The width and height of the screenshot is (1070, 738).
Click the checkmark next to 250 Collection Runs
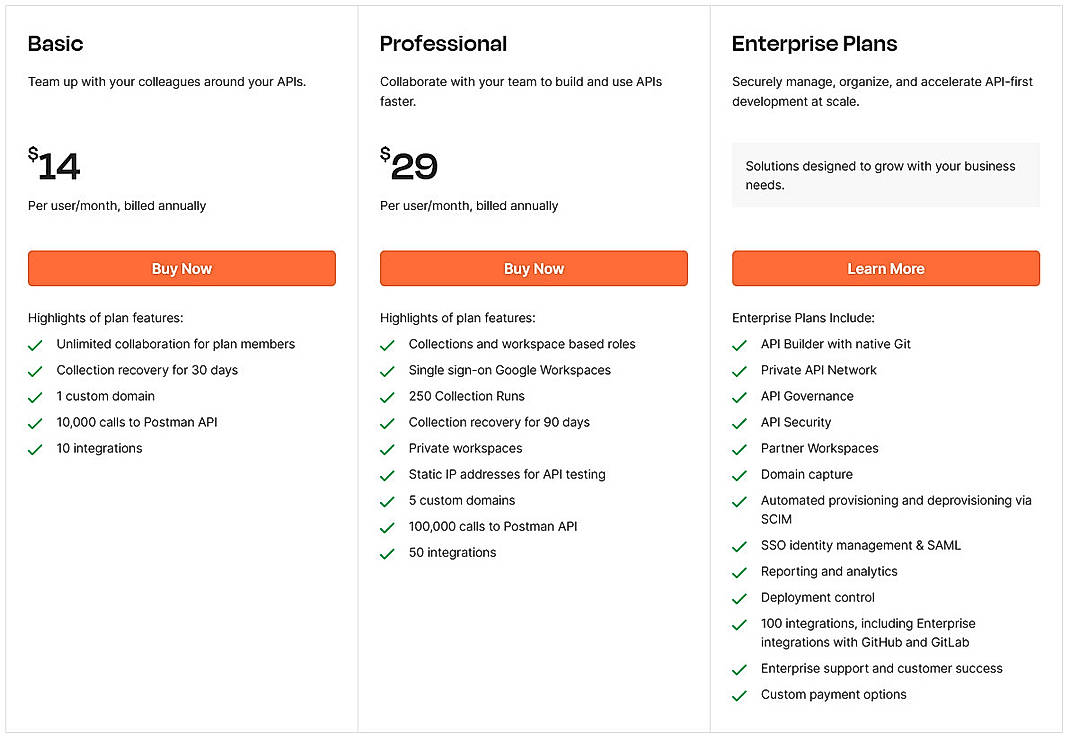pos(387,396)
